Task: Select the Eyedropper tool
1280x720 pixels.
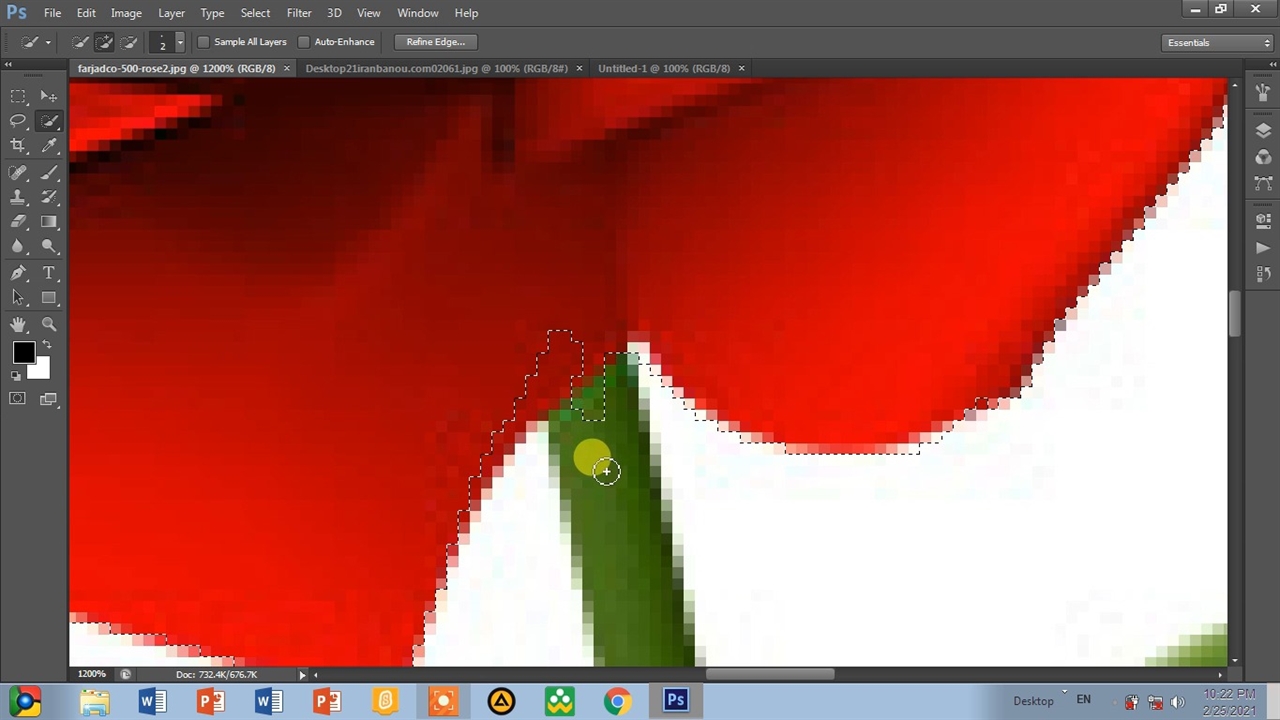Action: (49, 146)
